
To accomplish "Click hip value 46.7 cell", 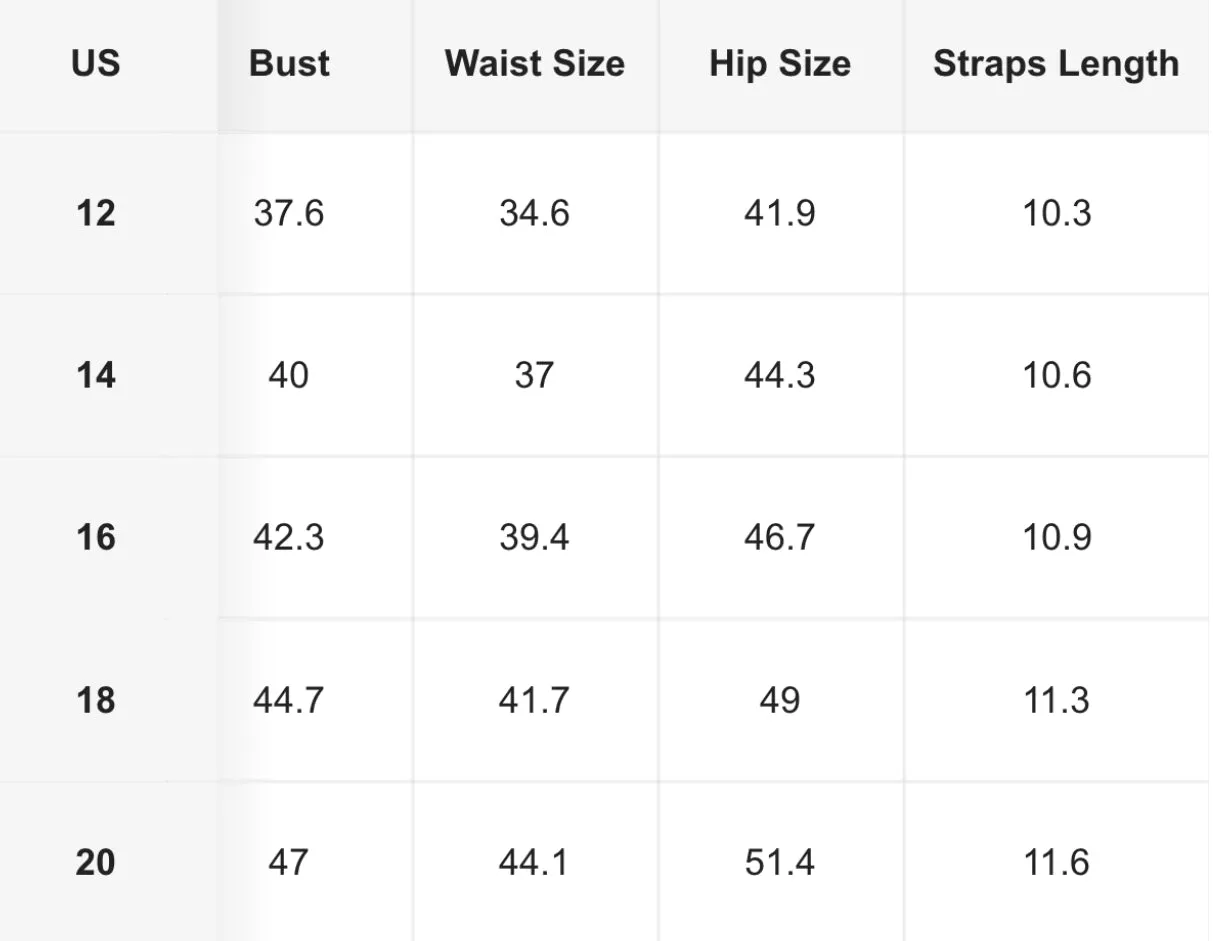I will (x=780, y=538).
